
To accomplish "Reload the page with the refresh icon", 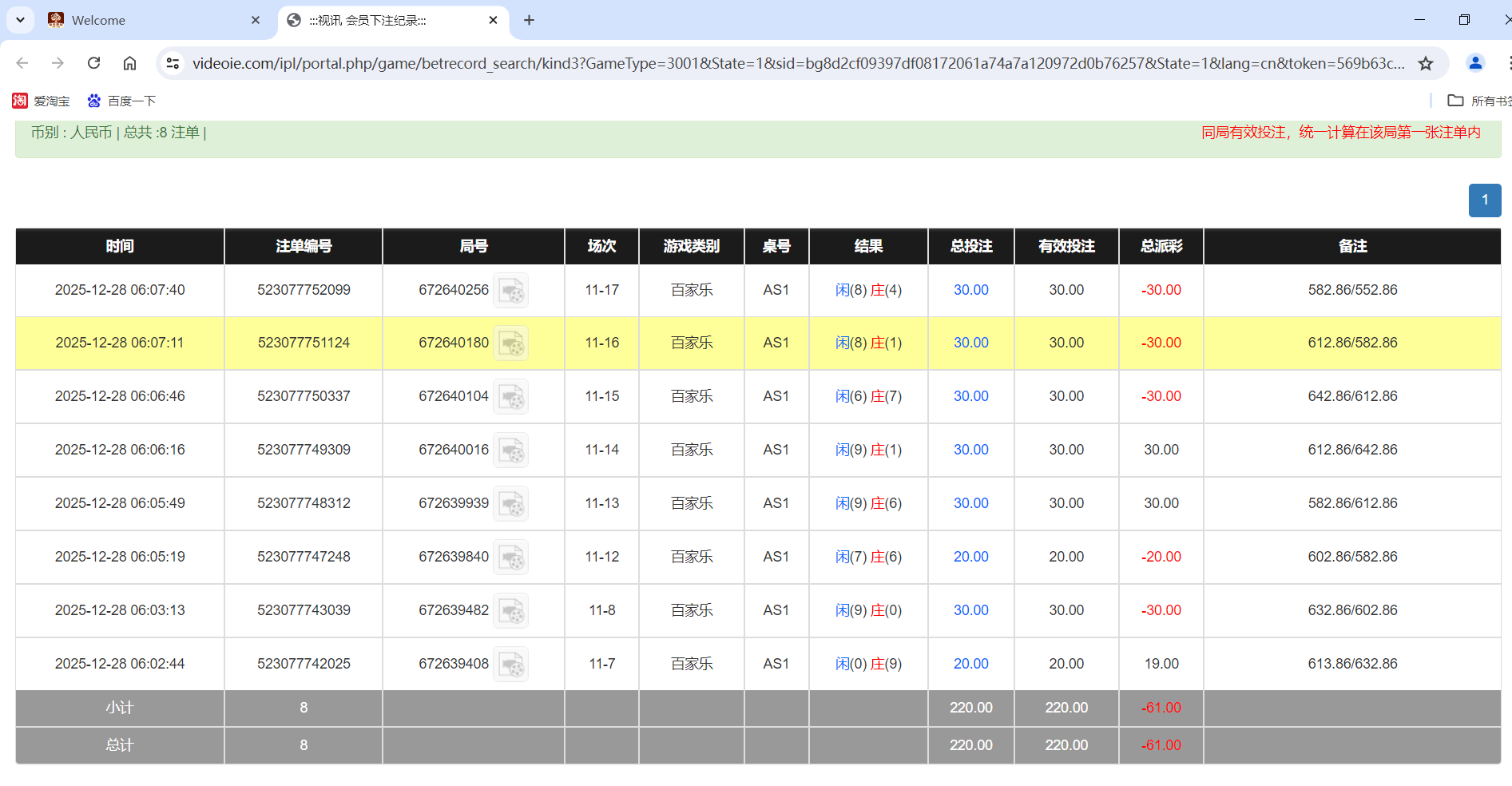I will coord(93,63).
